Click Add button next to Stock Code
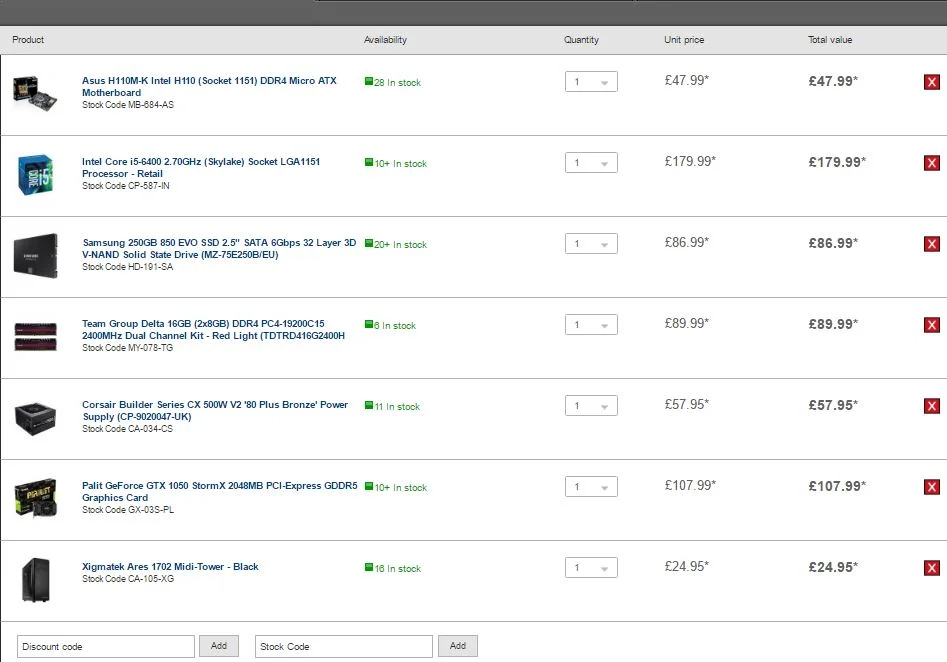This screenshot has width=947, height=662. (x=458, y=646)
